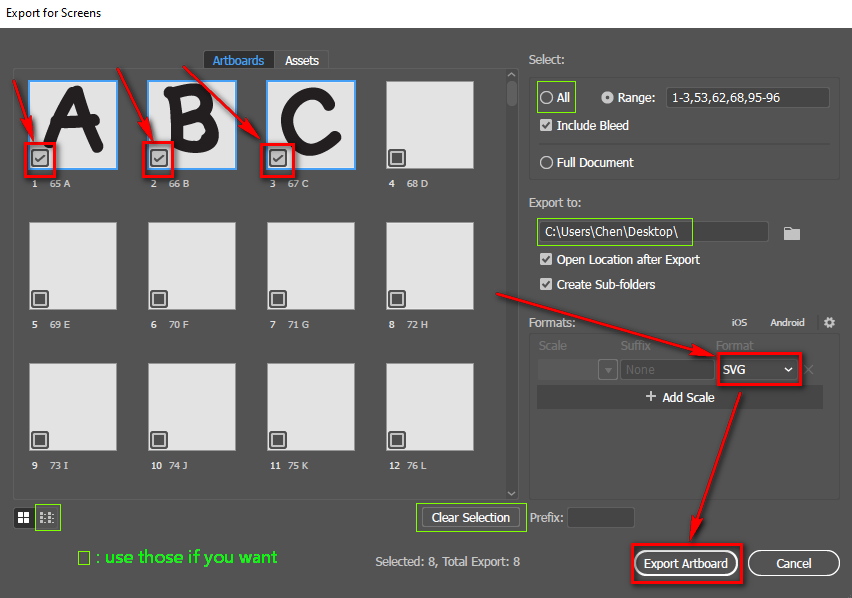
Task: Add iOS format presets
Action: tap(739, 323)
